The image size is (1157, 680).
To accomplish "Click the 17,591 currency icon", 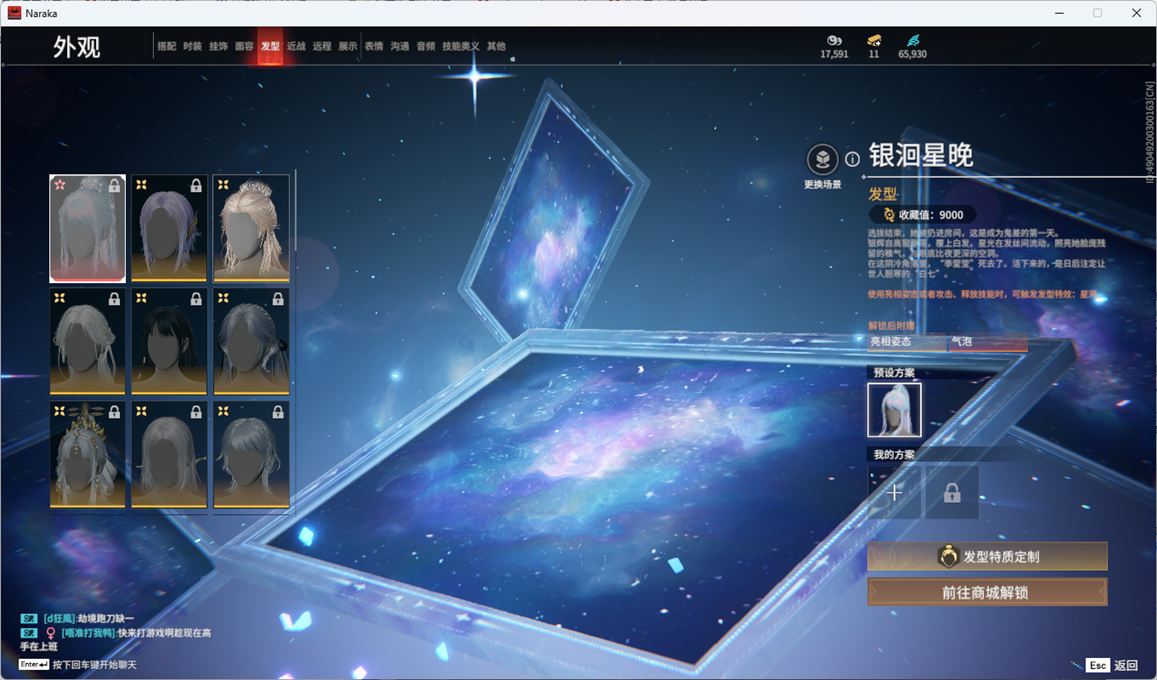I will (x=834, y=40).
